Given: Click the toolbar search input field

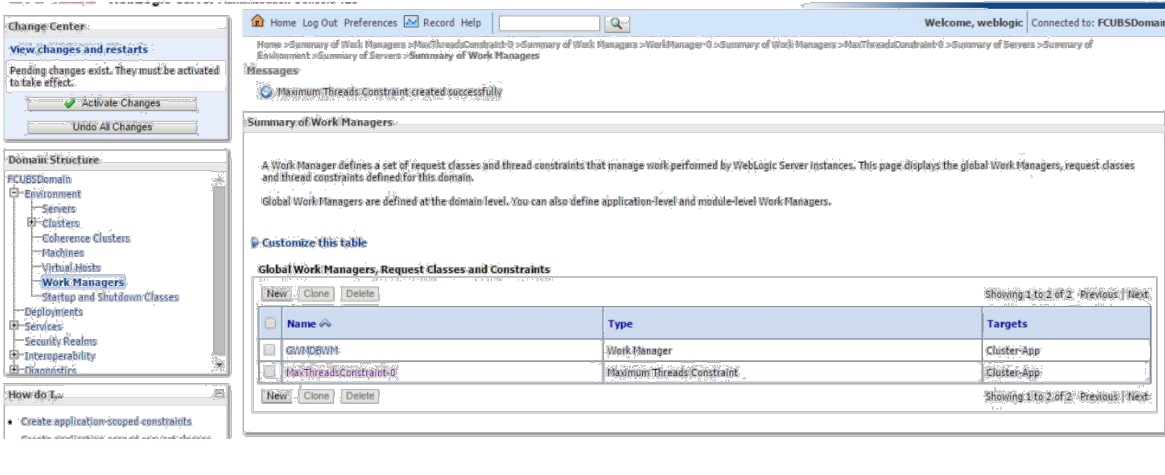Looking at the screenshot, I should coord(549,23).
